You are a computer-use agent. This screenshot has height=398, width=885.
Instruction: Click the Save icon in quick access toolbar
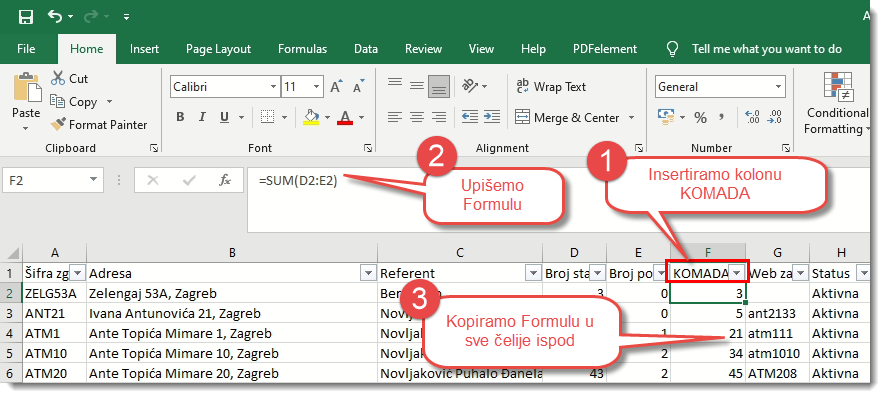[x=25, y=17]
